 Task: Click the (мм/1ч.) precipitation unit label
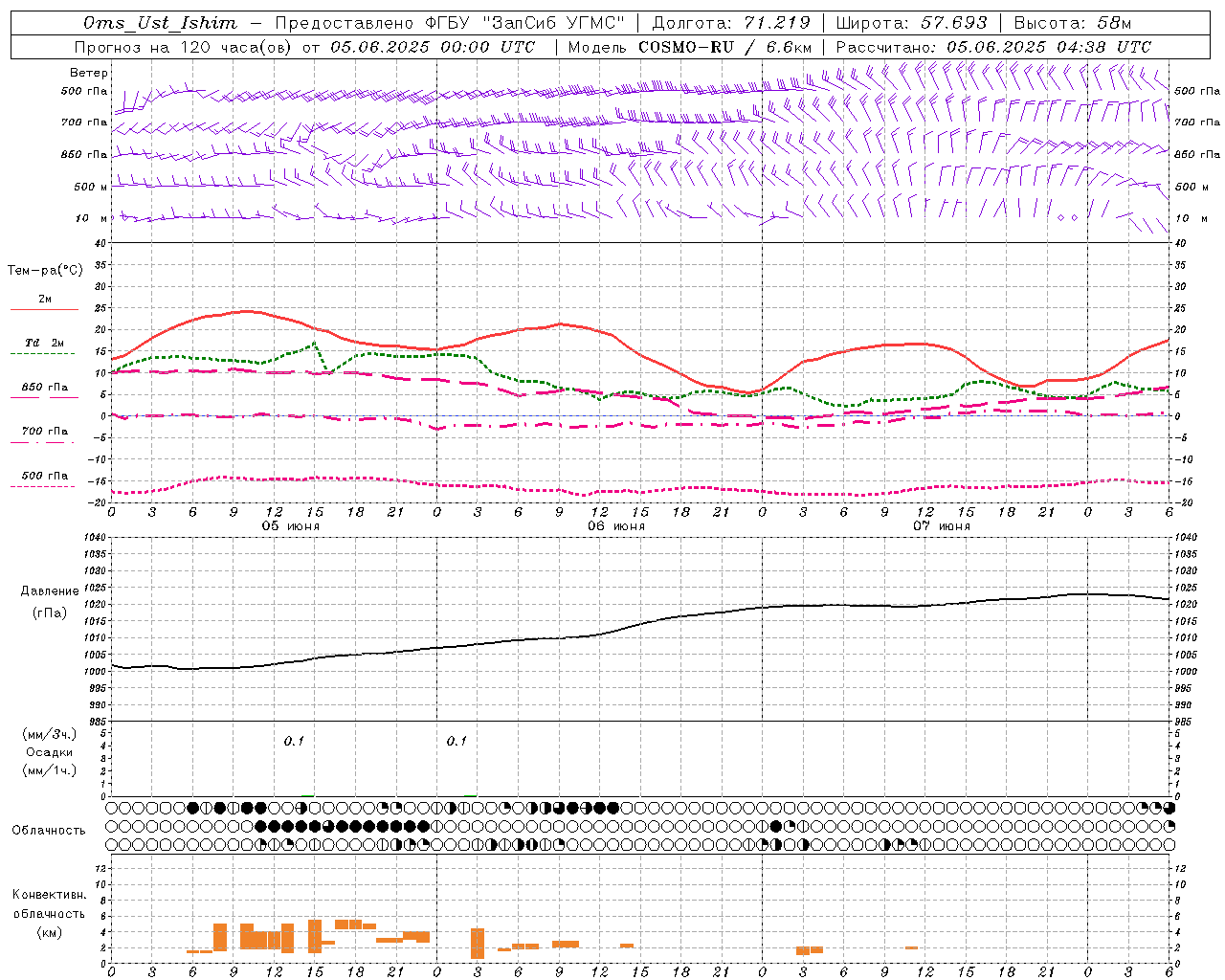[49, 770]
